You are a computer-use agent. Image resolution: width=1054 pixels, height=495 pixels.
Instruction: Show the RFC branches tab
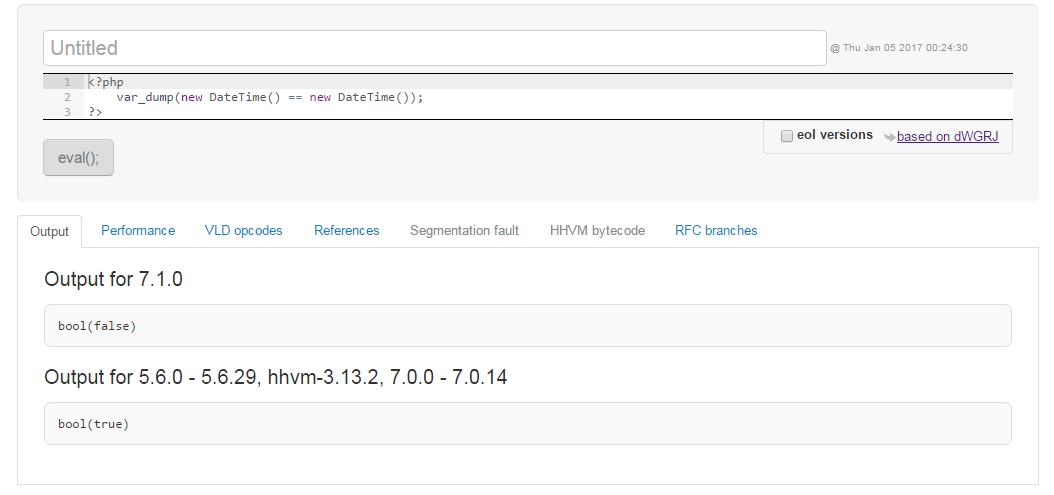coord(716,231)
